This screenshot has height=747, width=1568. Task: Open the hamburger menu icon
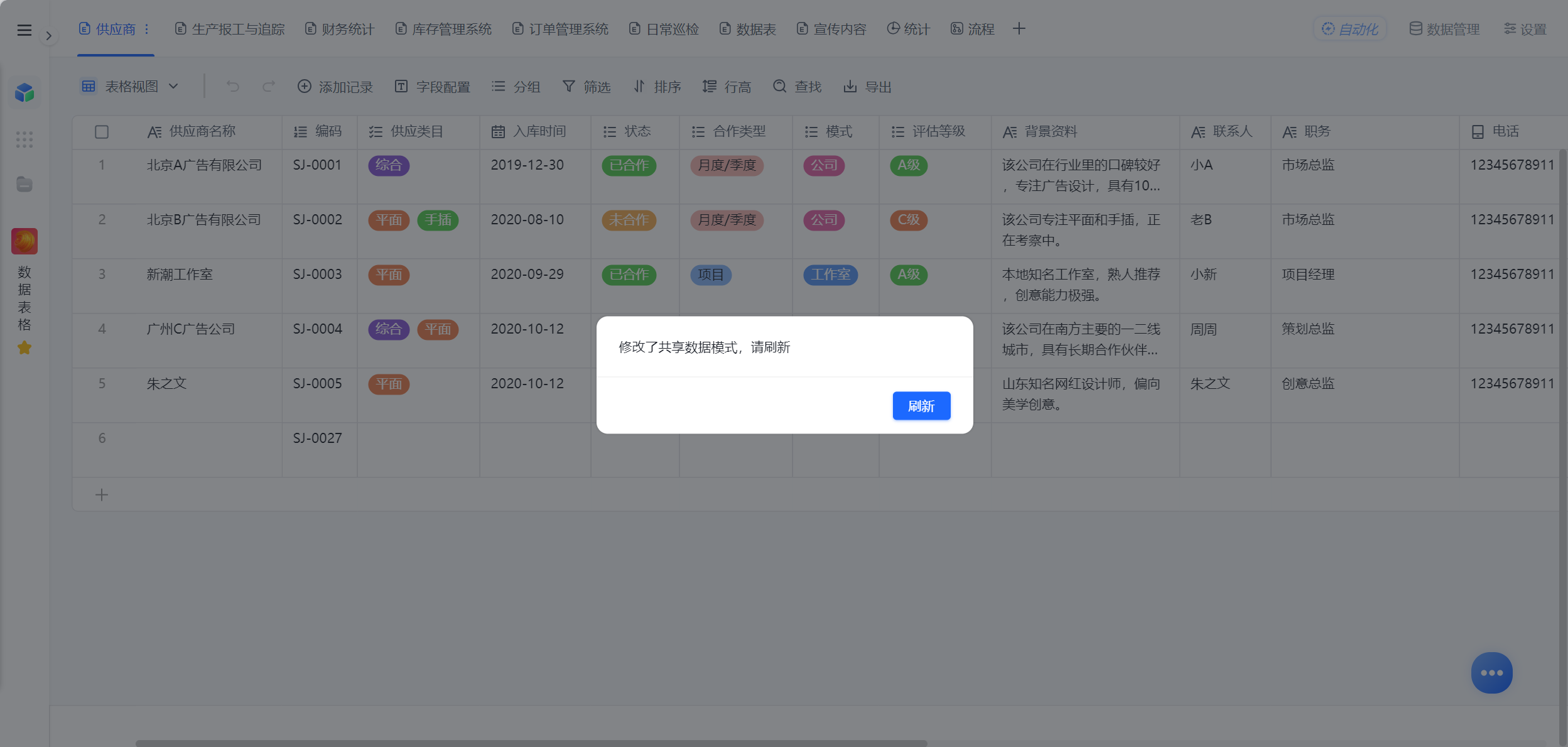[x=24, y=30]
